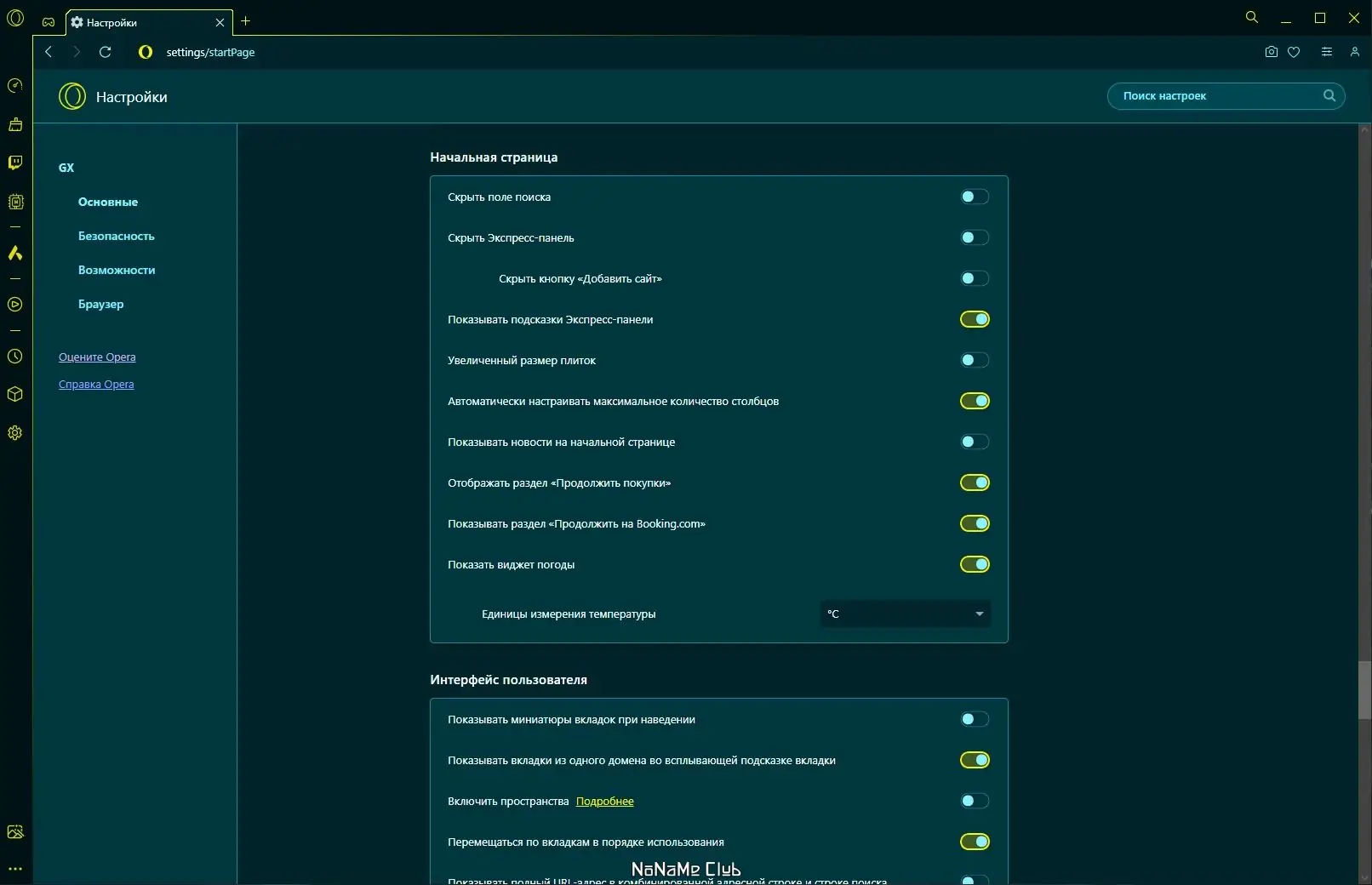Enable Увеличенный размер плиток
The height and width of the screenshot is (885, 1372).
click(x=975, y=360)
